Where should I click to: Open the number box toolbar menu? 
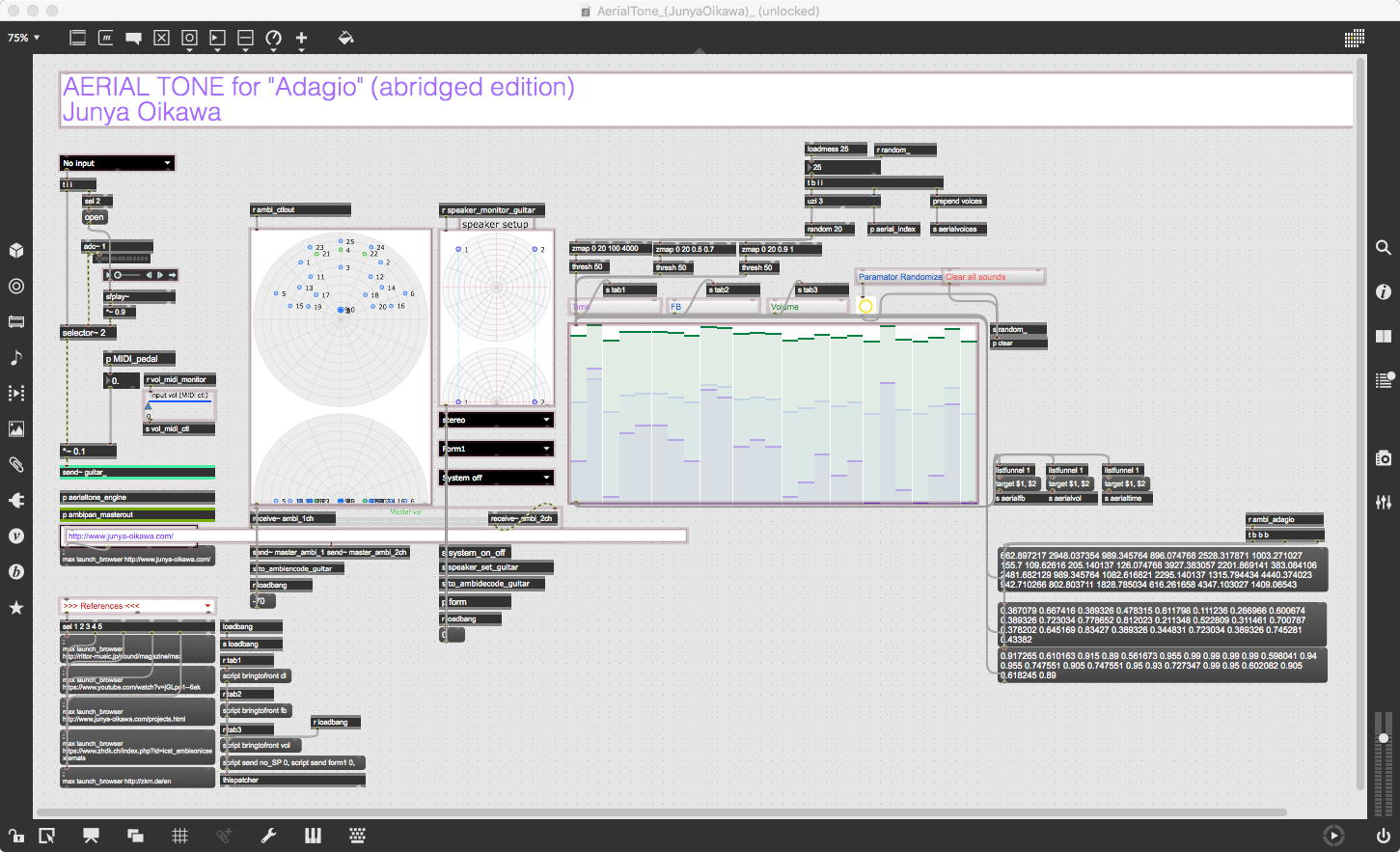(x=218, y=38)
